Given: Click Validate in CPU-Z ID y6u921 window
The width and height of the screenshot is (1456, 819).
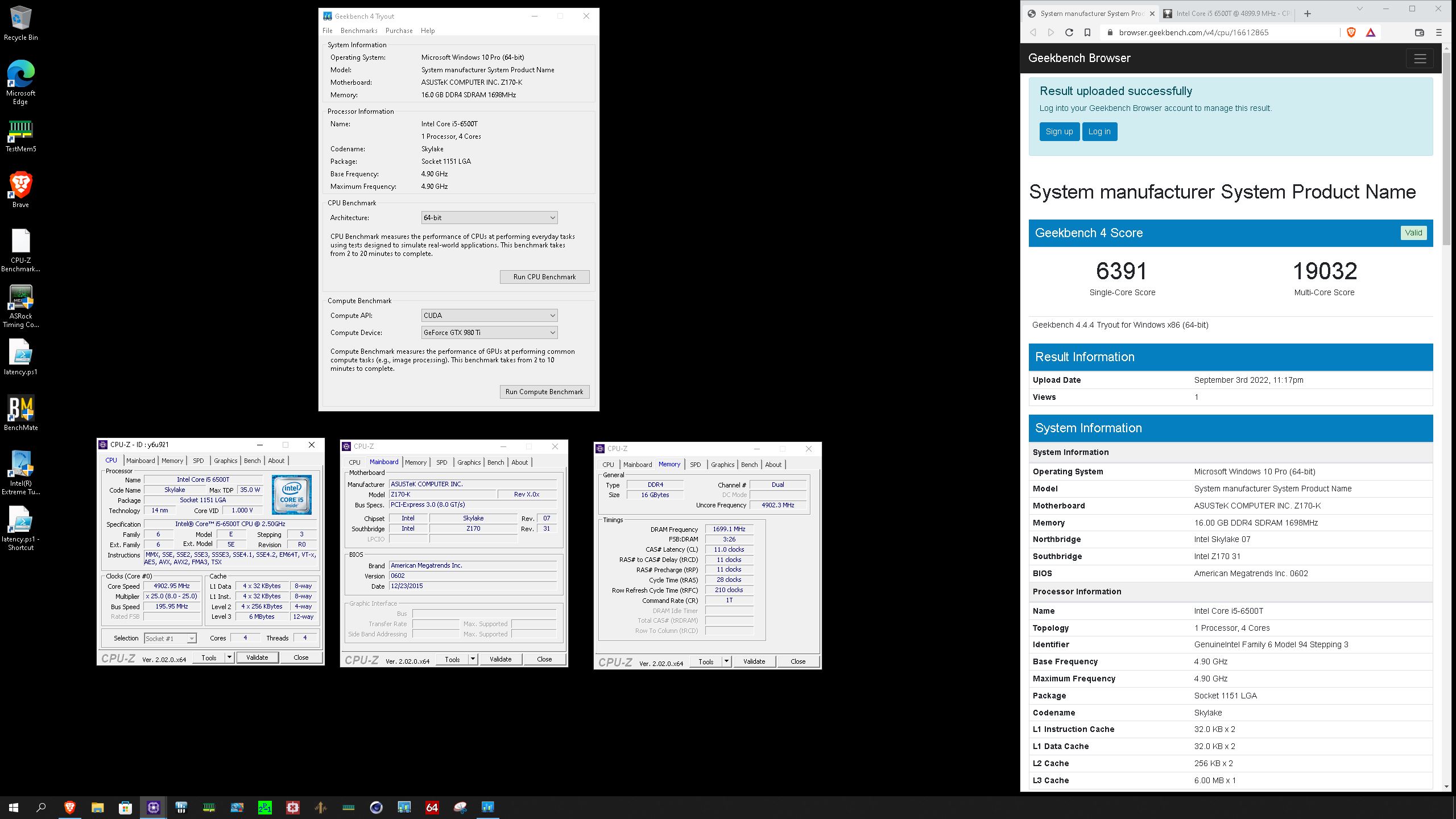Looking at the screenshot, I should (x=257, y=657).
